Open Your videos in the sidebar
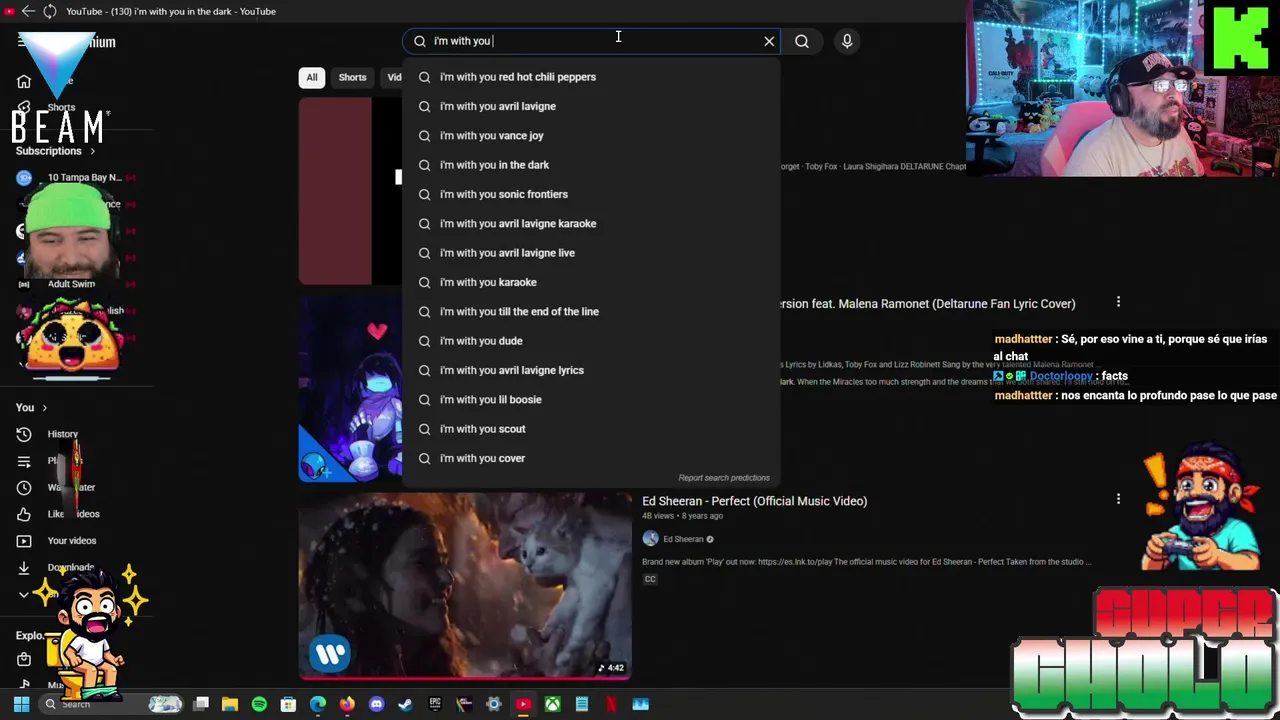Image resolution: width=1280 pixels, height=720 pixels. [72, 541]
